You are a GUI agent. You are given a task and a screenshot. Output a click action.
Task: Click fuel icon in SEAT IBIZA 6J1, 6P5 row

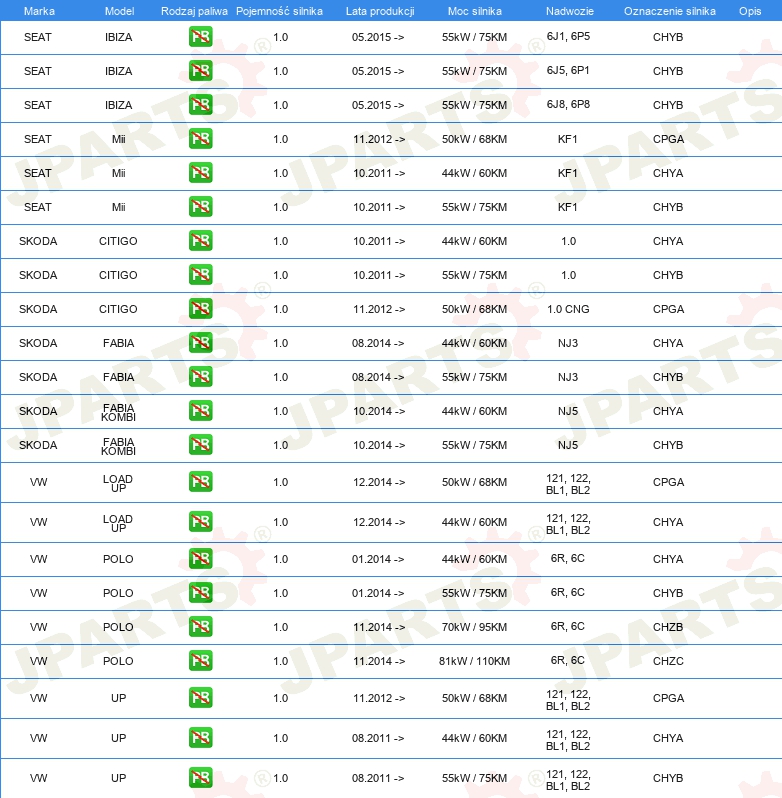coord(200,37)
